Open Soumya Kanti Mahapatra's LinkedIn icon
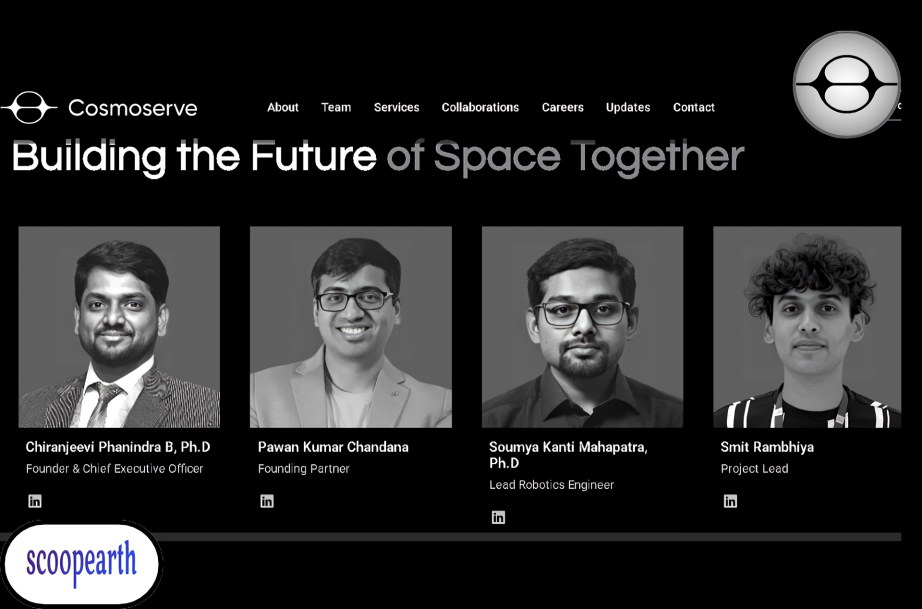 pos(498,517)
